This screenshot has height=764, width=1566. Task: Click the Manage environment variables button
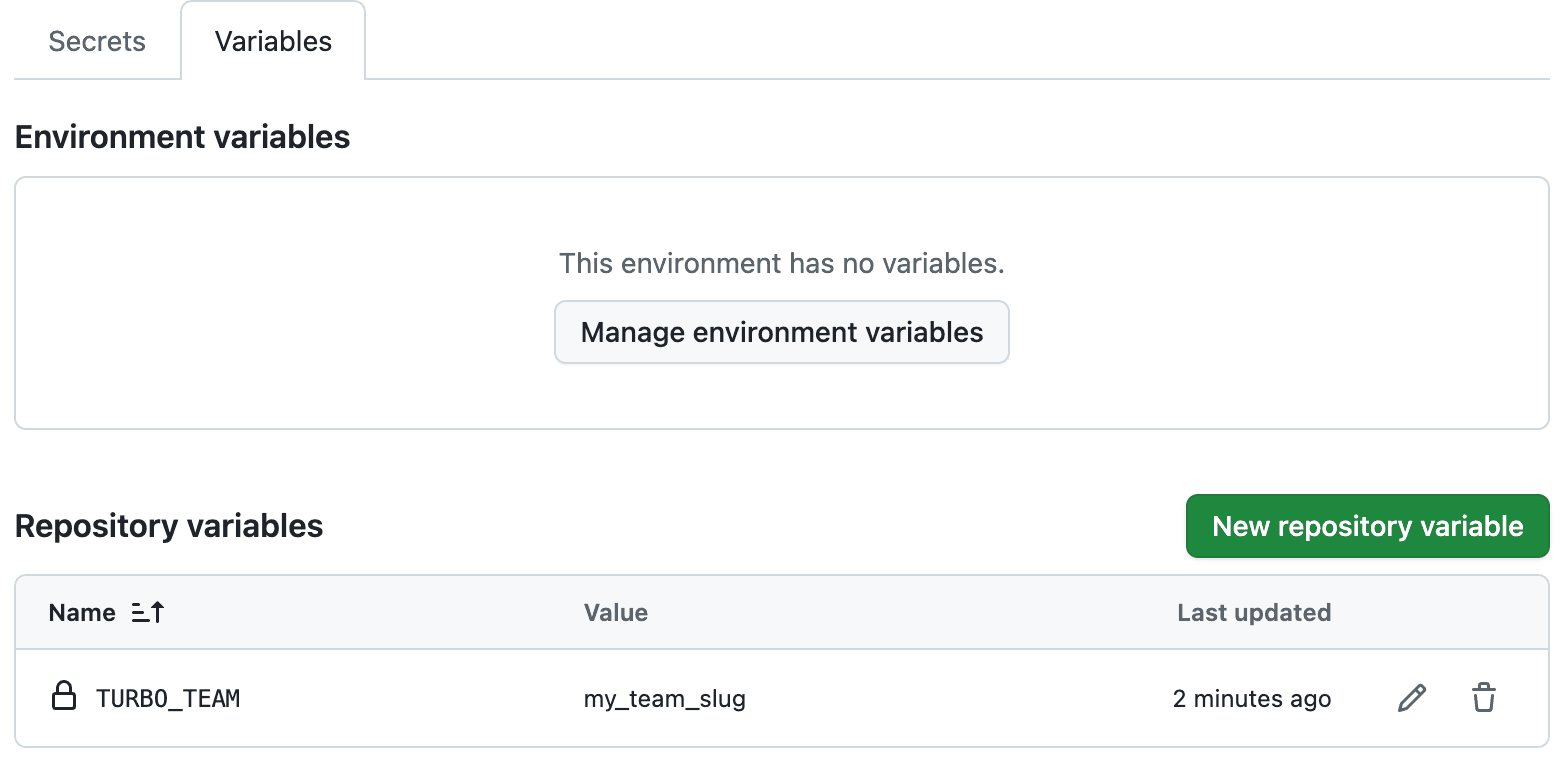click(x=781, y=332)
